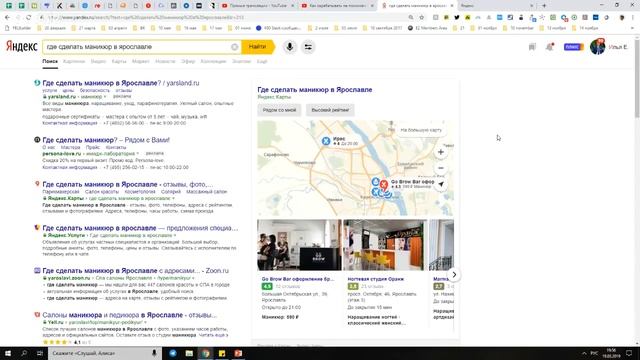Click the Go Brow Bar interior photo

[299, 245]
